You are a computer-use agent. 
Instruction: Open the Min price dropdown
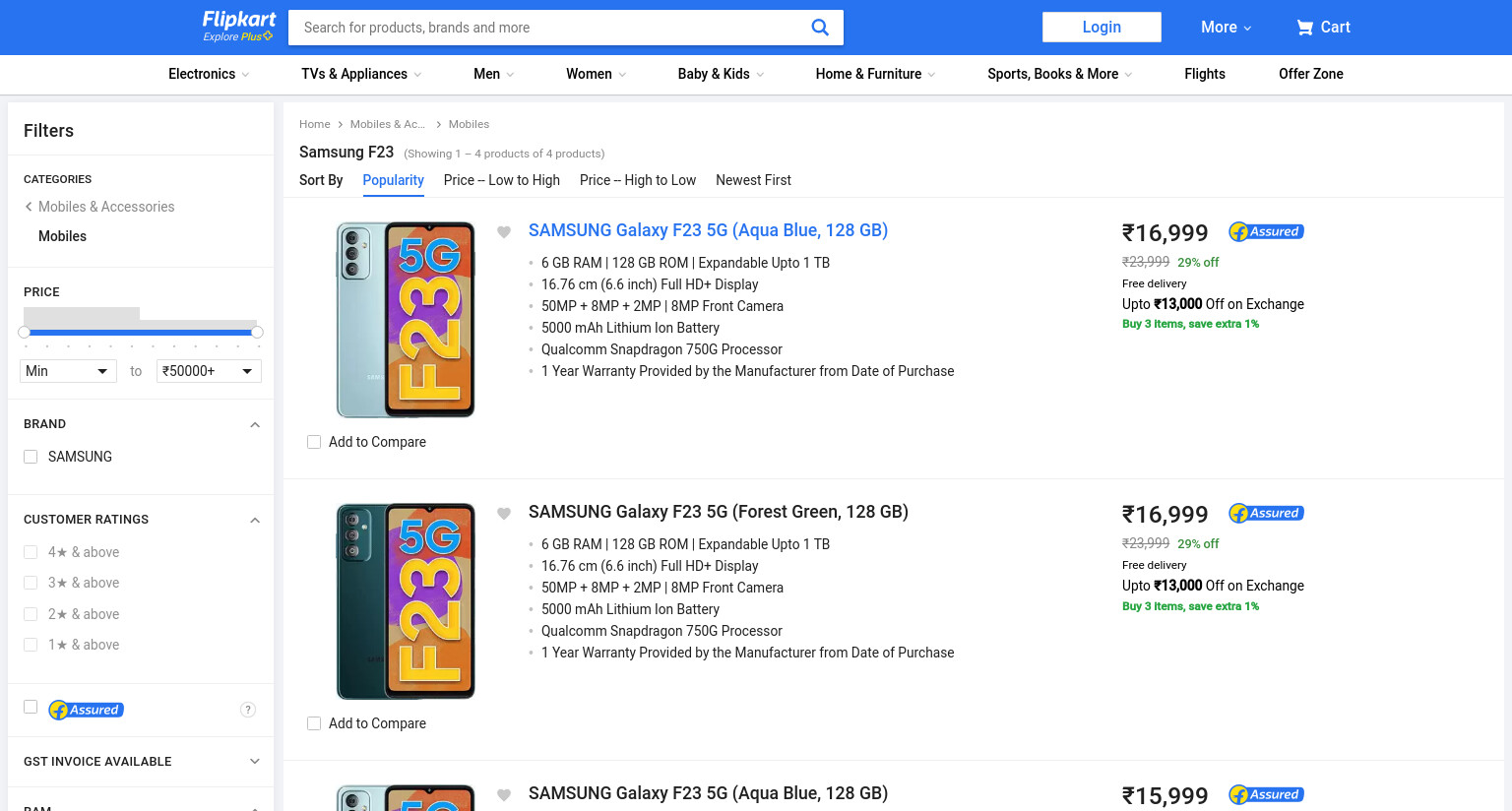click(x=67, y=371)
